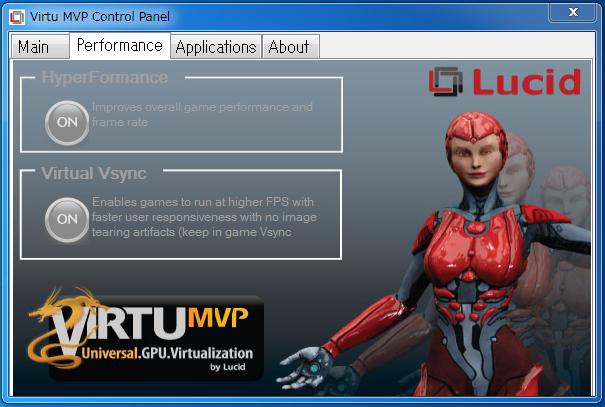Image resolution: width=605 pixels, height=407 pixels.
Task: Switch to the Main tab
Action: 40,47
